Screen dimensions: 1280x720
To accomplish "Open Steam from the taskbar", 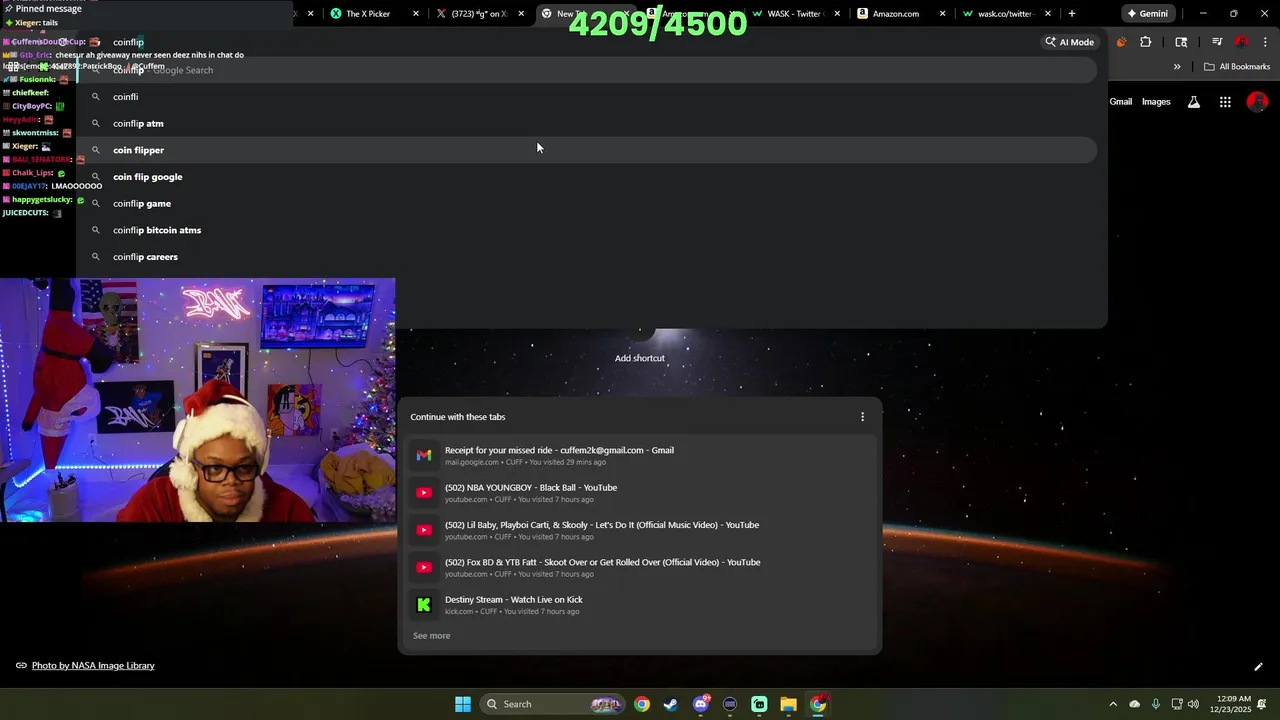I will tap(671, 704).
